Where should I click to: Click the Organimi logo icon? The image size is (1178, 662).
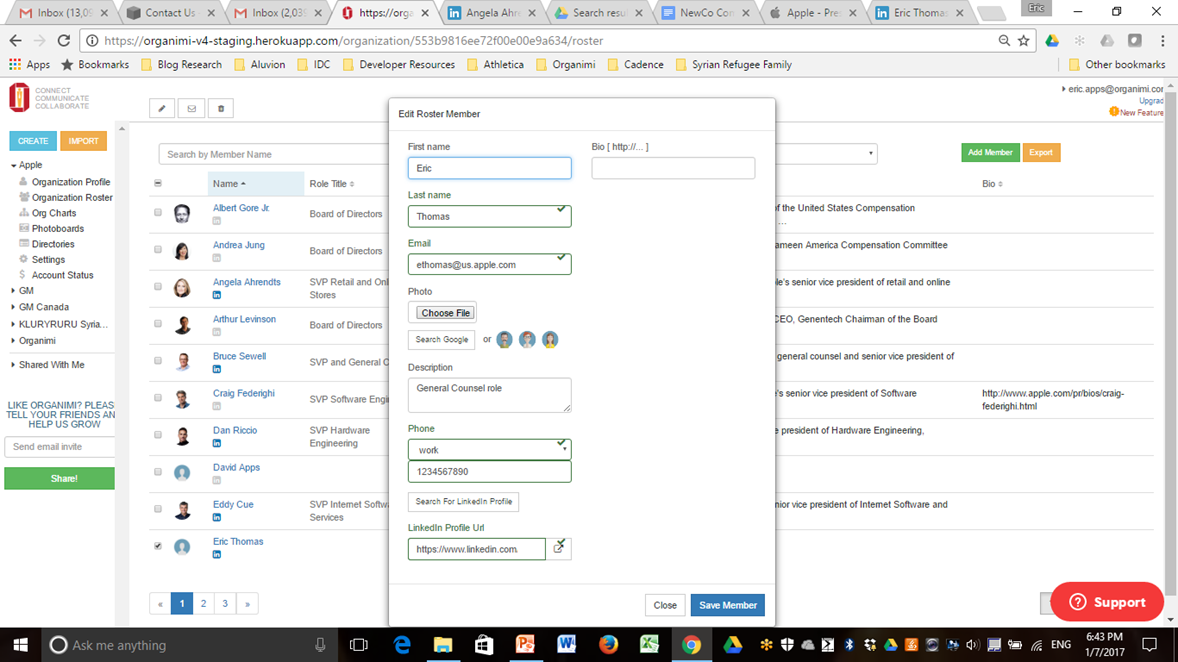click(x=19, y=98)
